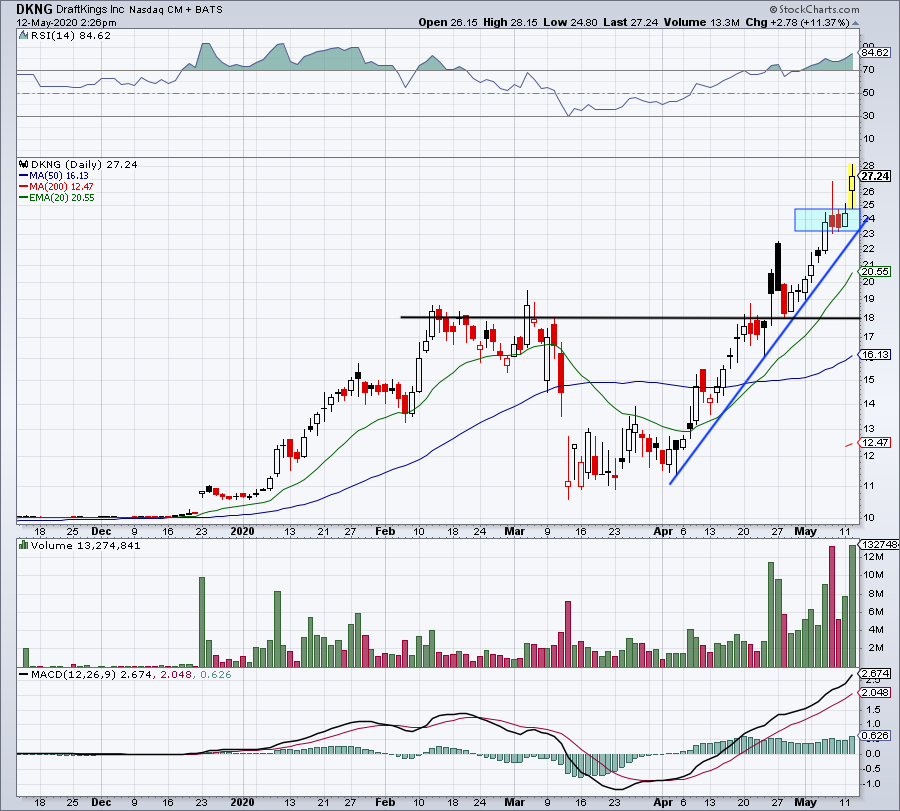Click the tall December 23 green volume bar

pos(202,622)
